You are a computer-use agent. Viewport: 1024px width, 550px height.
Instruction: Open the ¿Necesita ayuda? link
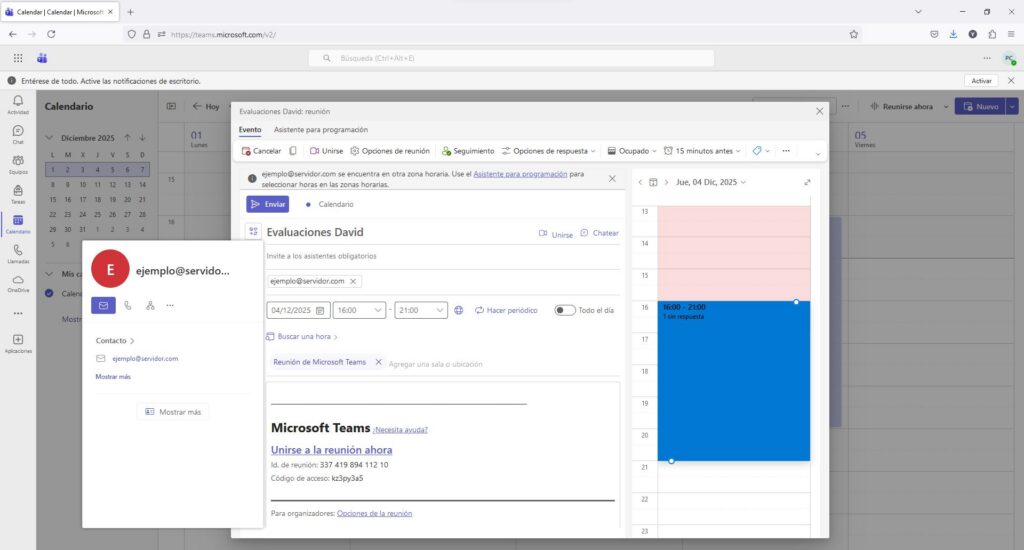pyautogui.click(x=400, y=430)
